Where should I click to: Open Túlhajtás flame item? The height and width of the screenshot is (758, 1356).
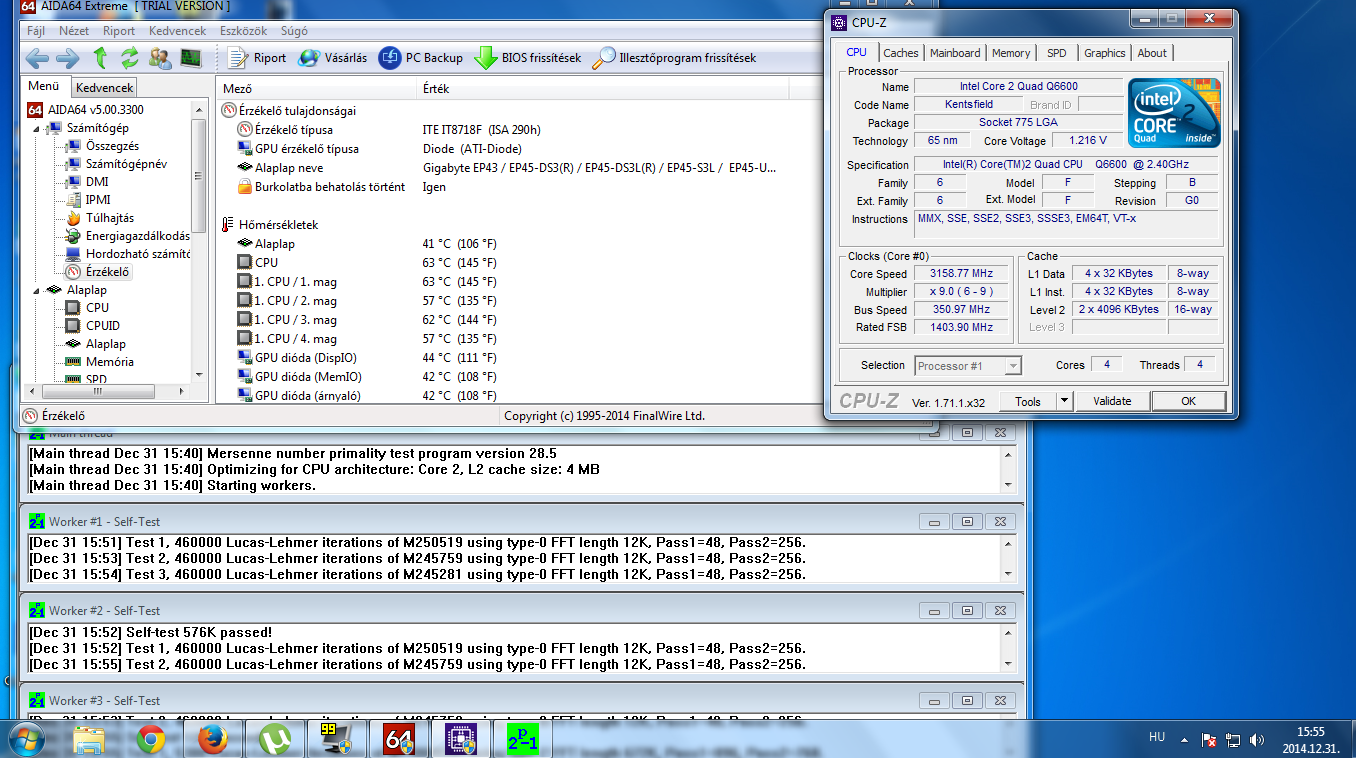tap(99, 218)
